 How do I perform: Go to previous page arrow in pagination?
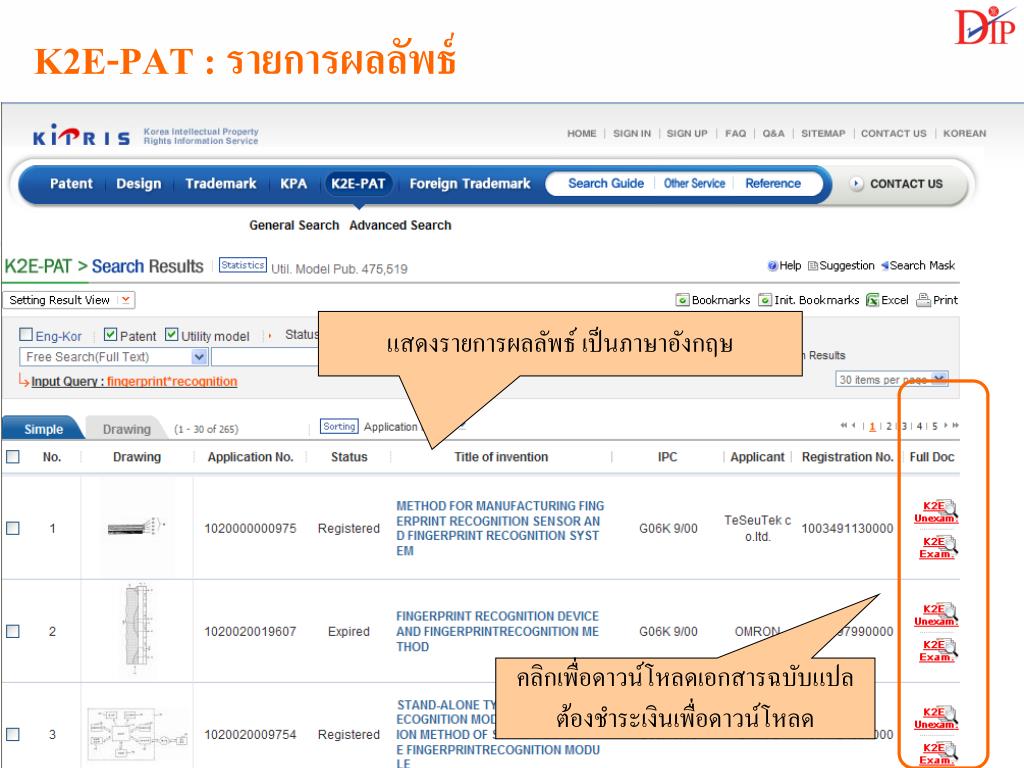point(854,425)
